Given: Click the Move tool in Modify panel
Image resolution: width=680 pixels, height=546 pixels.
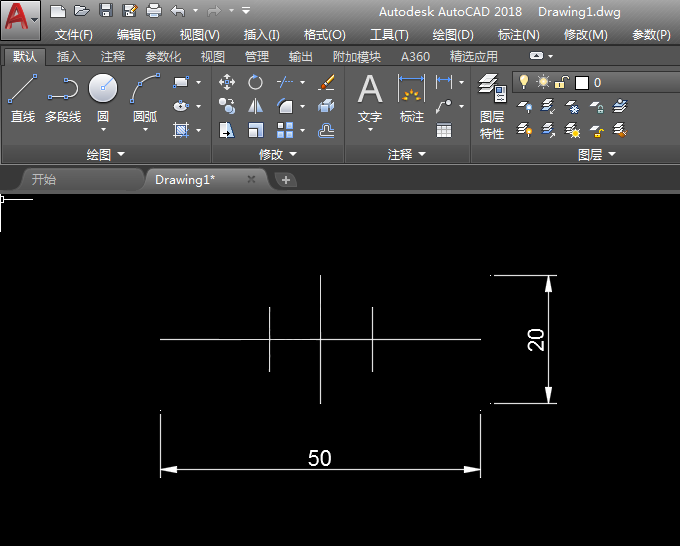Looking at the screenshot, I should (227, 82).
